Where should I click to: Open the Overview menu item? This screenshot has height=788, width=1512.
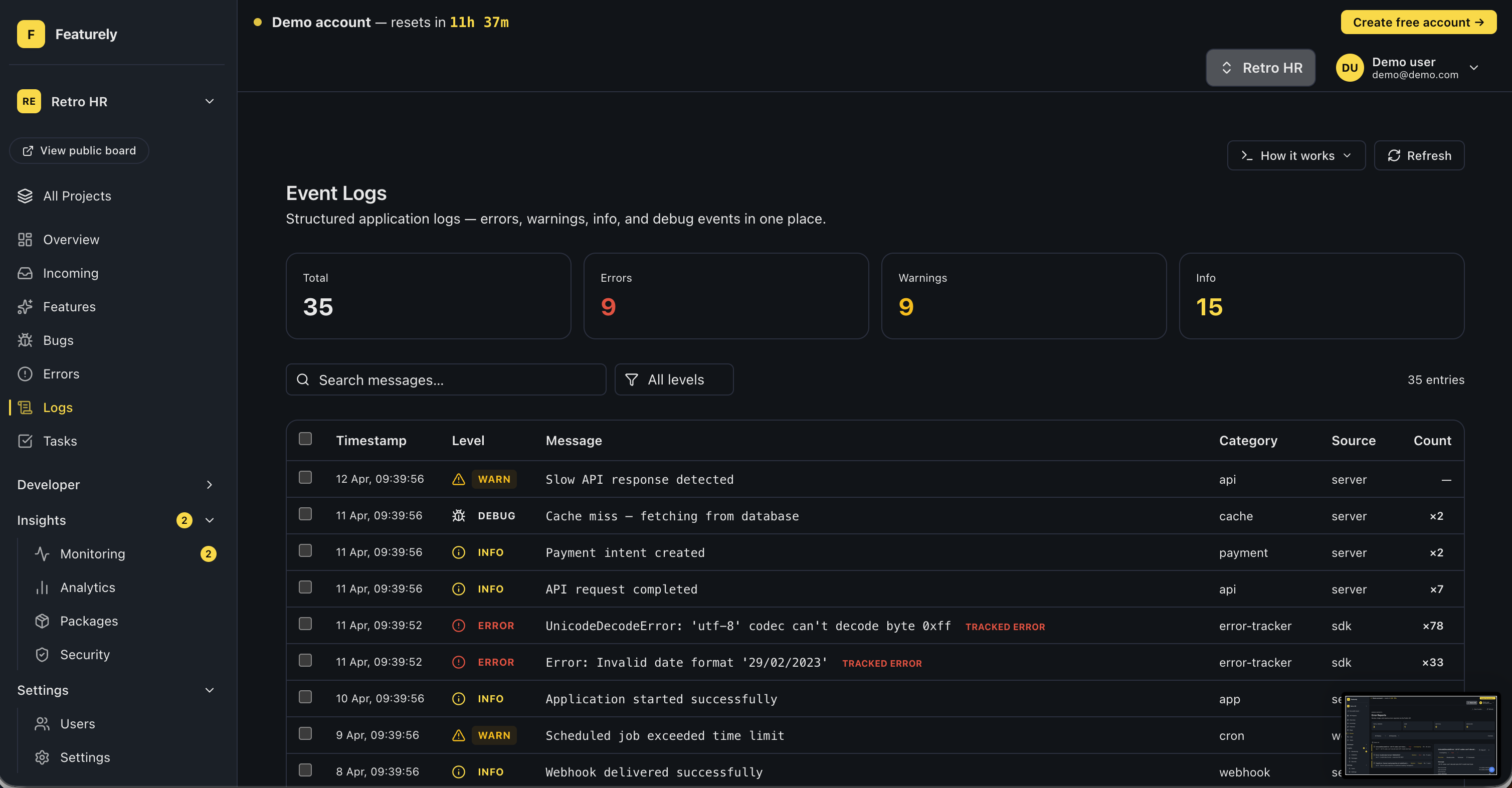point(71,240)
